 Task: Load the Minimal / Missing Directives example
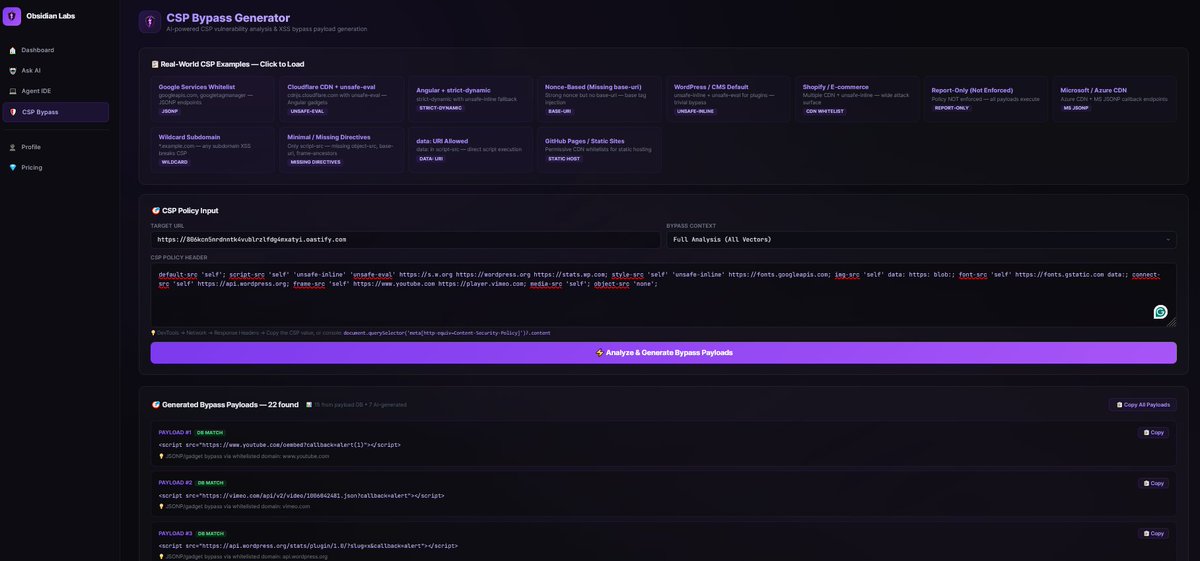[x=341, y=149]
